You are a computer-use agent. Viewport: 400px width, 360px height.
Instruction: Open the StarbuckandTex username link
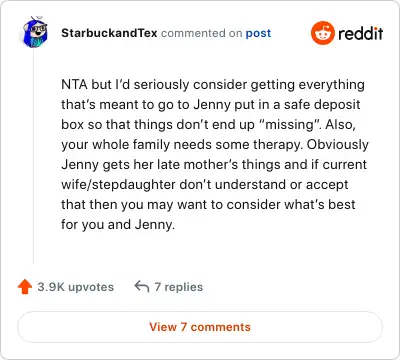pos(109,33)
